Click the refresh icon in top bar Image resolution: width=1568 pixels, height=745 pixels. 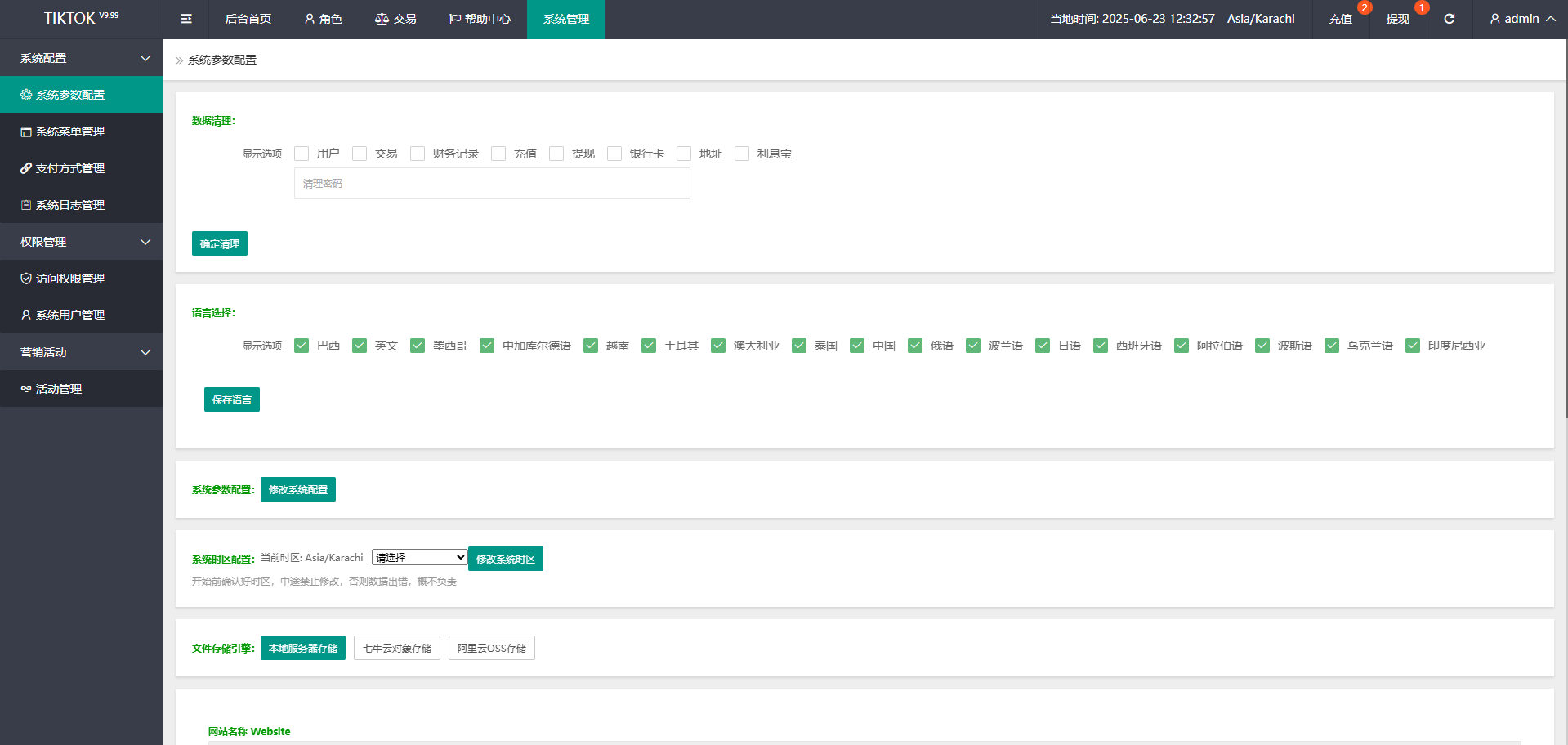1449,19
